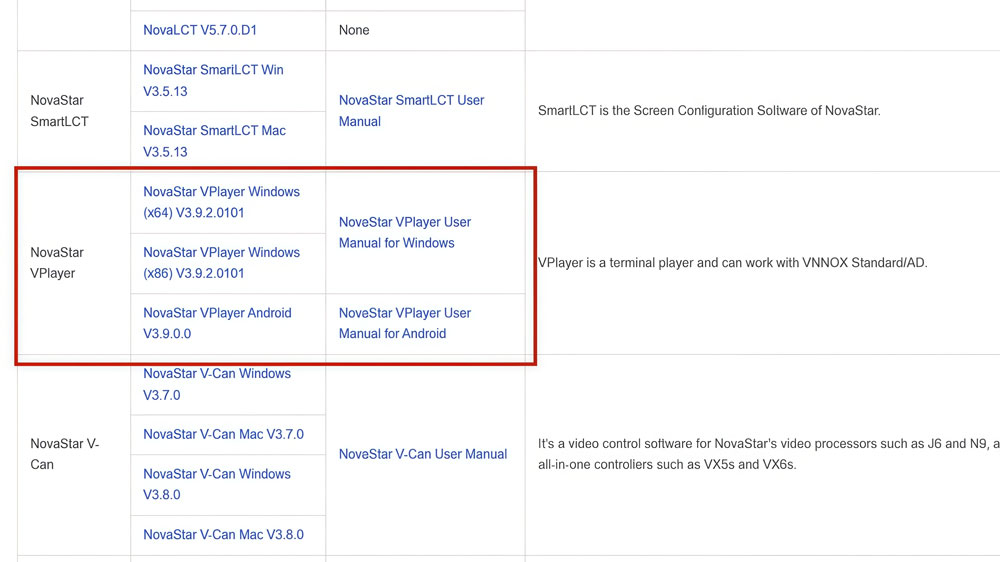The height and width of the screenshot is (562, 1000).
Task: Click the NovaStar V-Can product name cell
Action: tap(64, 454)
